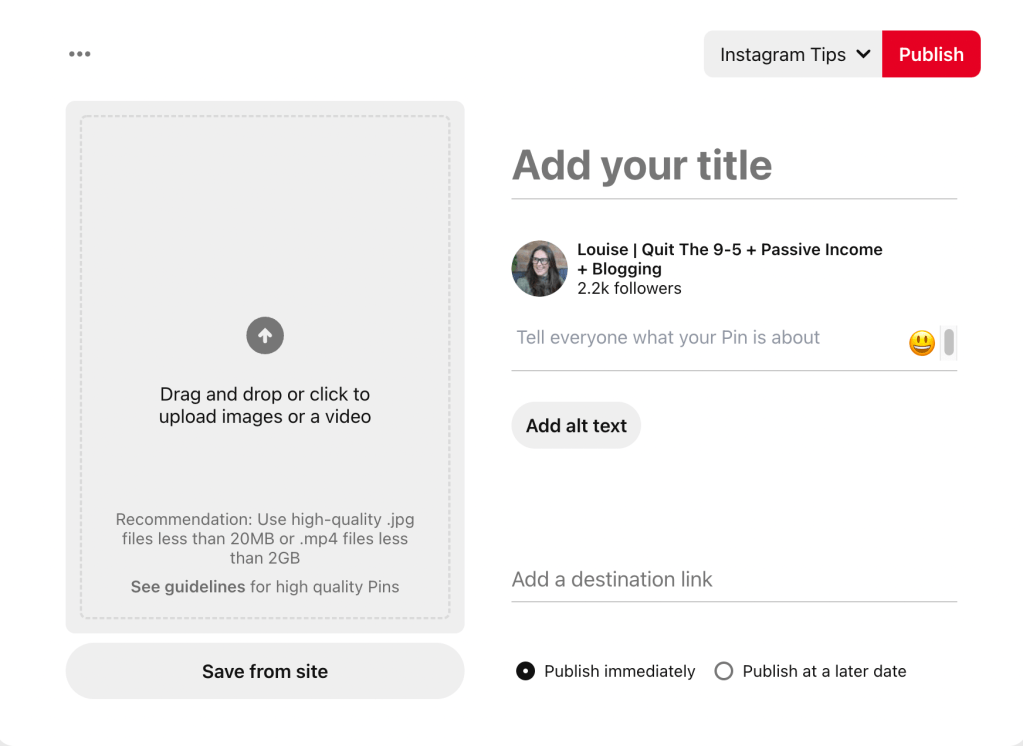Image resolution: width=1023 pixels, height=746 pixels.
Task: Focus the Tell everyone description field
Action: click(700, 338)
